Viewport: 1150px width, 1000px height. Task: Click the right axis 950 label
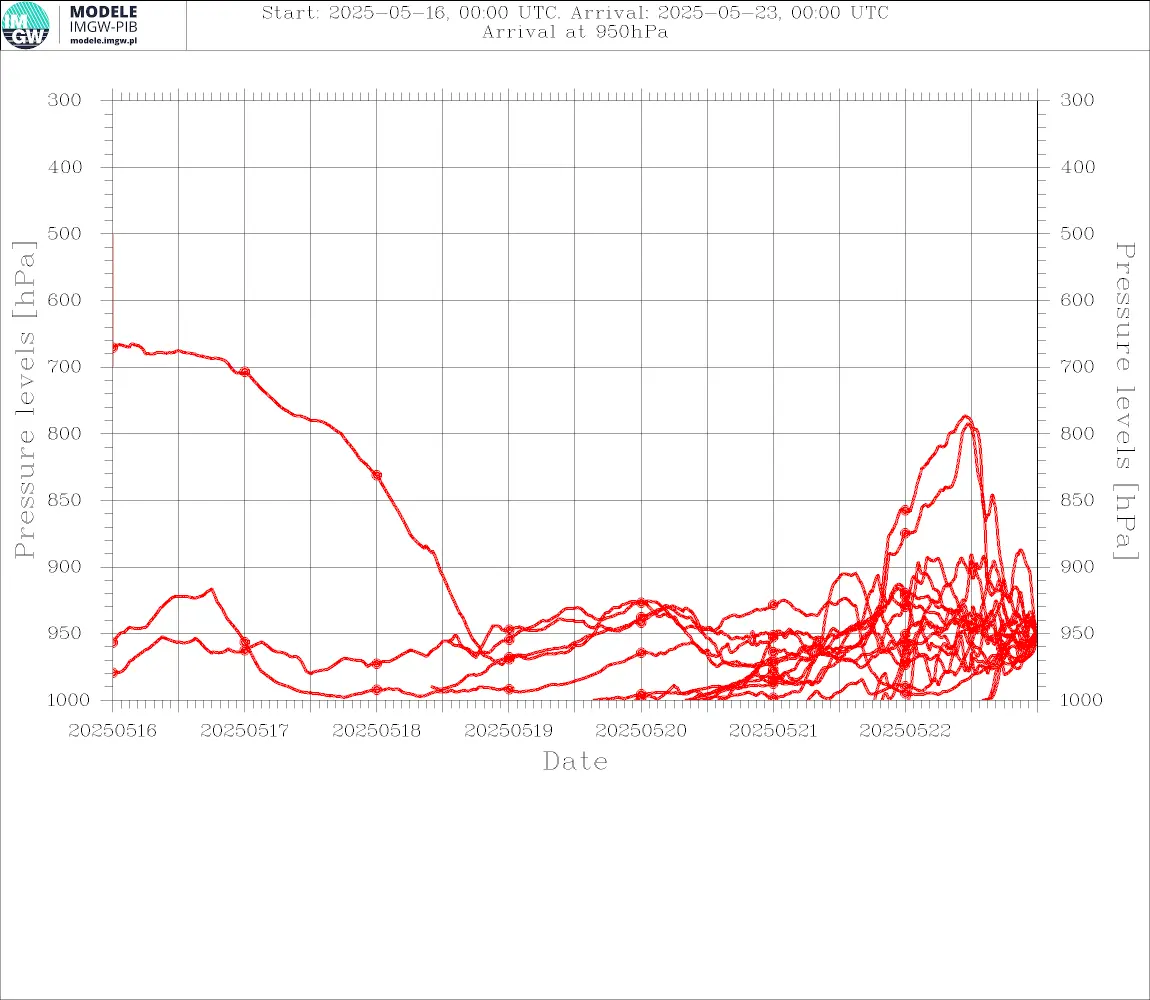click(x=1077, y=633)
